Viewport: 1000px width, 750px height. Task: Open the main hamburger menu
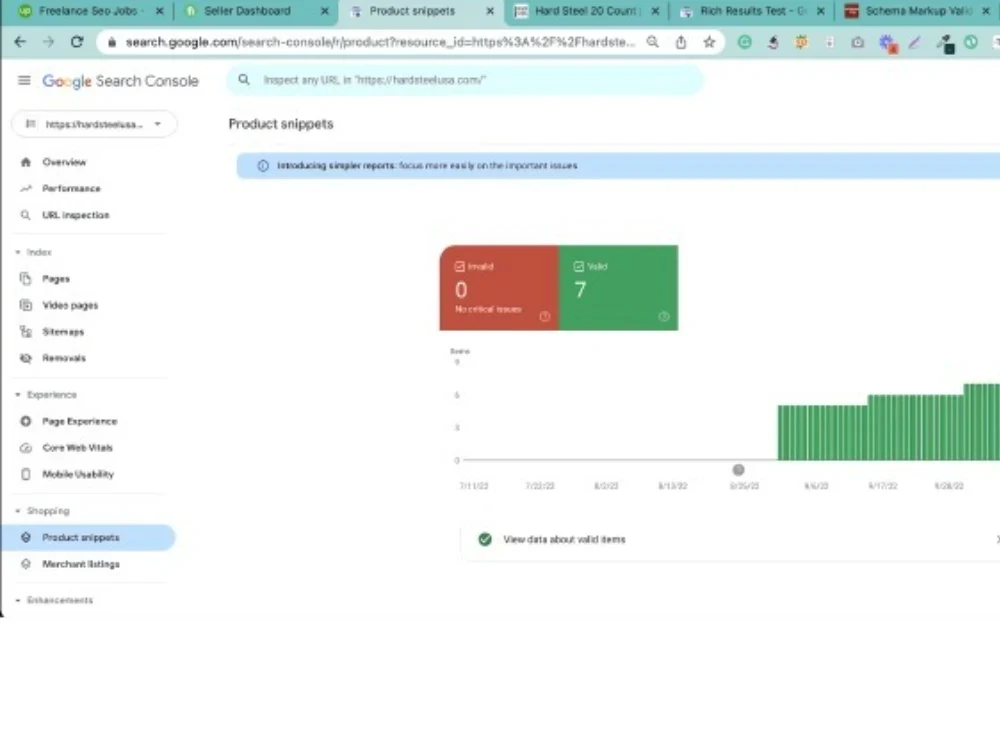click(x=24, y=80)
